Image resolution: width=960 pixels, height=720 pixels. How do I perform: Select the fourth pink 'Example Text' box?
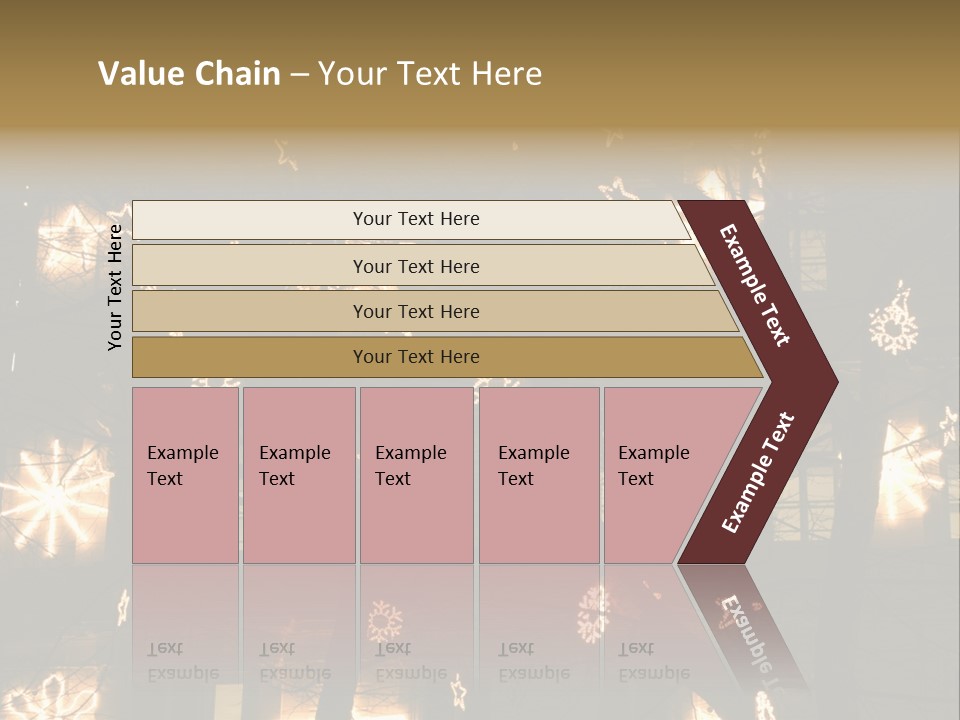point(539,475)
